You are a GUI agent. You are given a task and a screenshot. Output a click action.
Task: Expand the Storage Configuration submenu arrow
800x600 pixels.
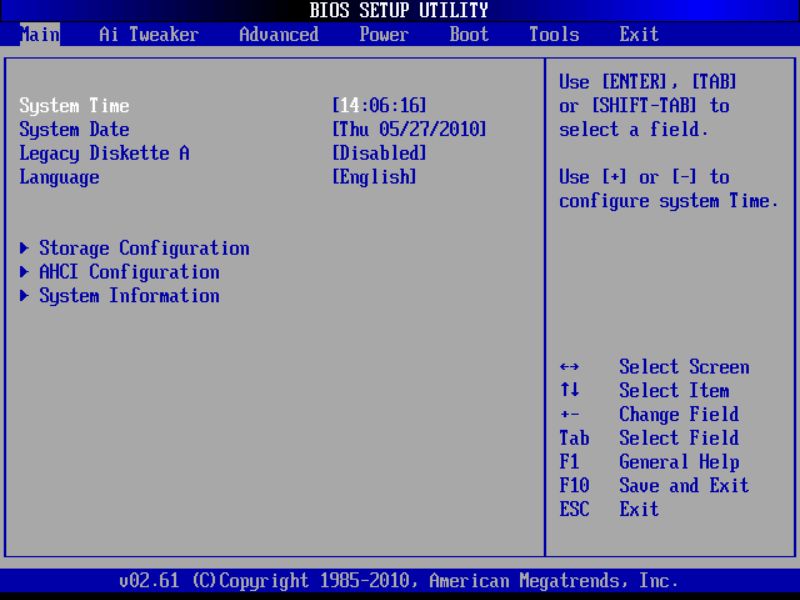coord(23,248)
